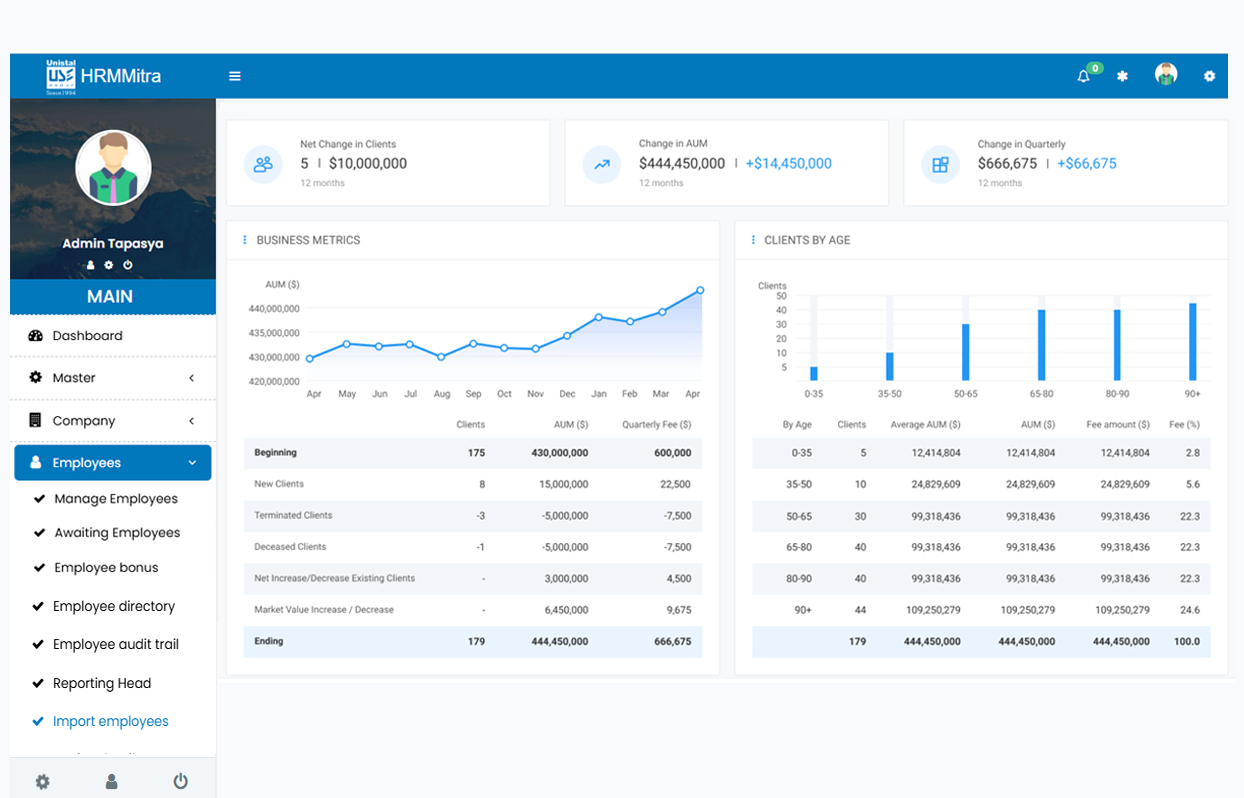Go to Employee bonus page
1244x798 pixels.
[x=106, y=568]
